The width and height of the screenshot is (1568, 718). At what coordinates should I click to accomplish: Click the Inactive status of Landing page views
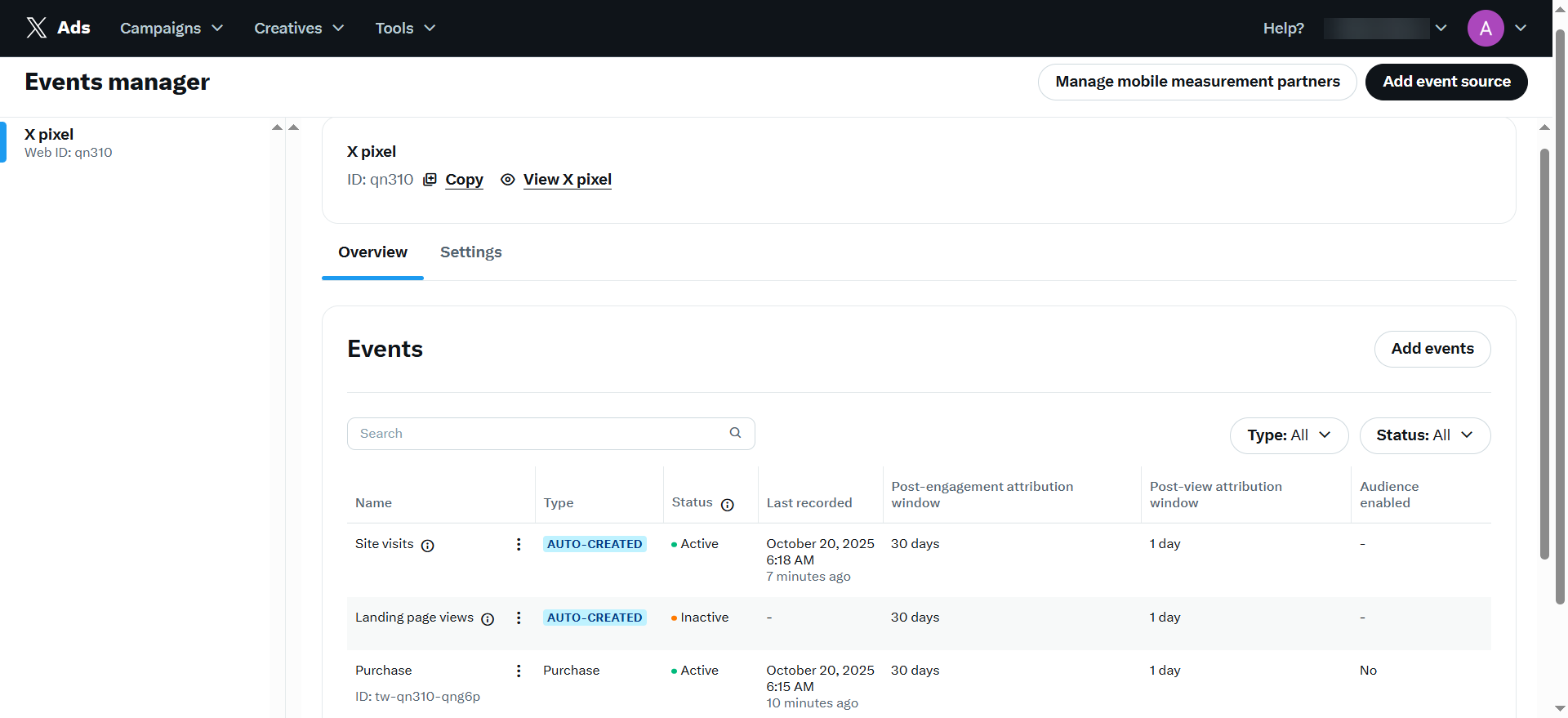pyautogui.click(x=700, y=618)
